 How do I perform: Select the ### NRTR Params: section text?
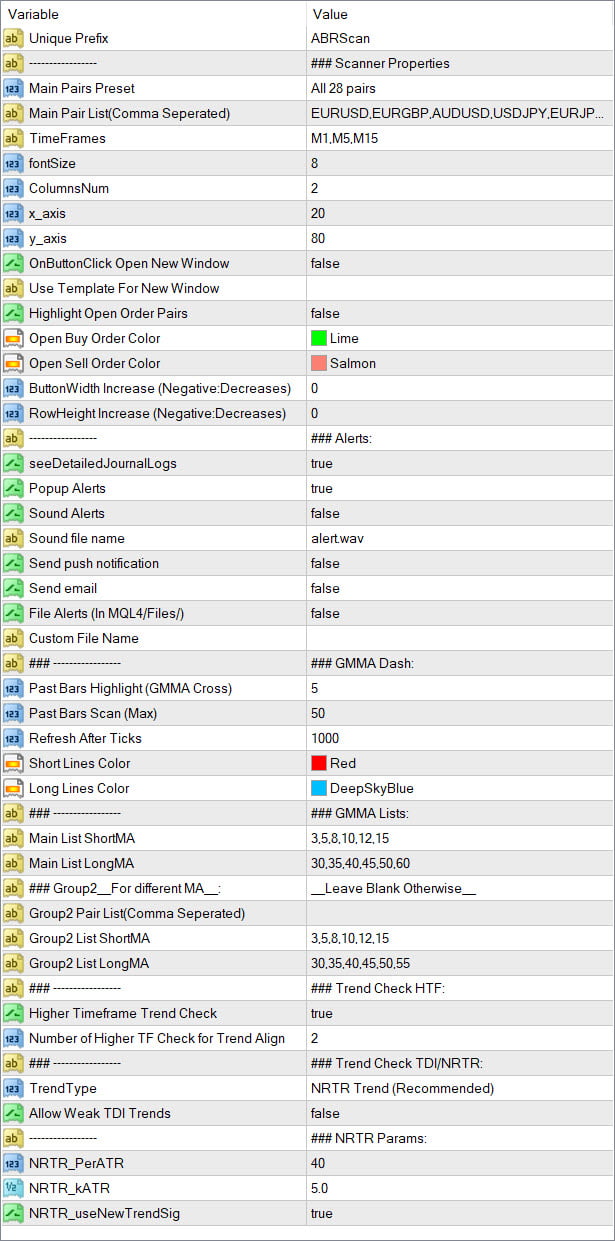click(x=368, y=1138)
